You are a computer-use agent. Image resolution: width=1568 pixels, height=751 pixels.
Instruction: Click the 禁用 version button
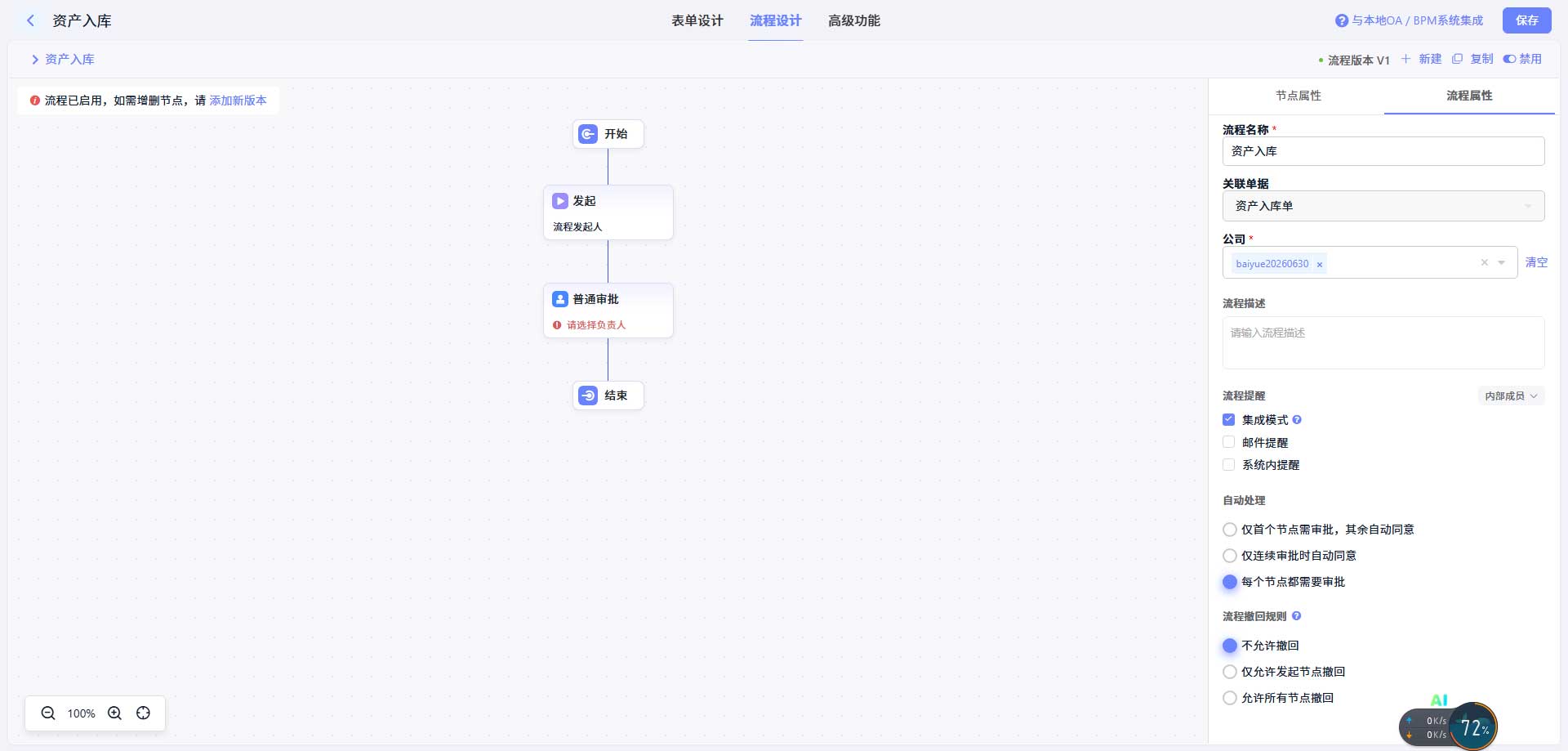(x=1530, y=59)
